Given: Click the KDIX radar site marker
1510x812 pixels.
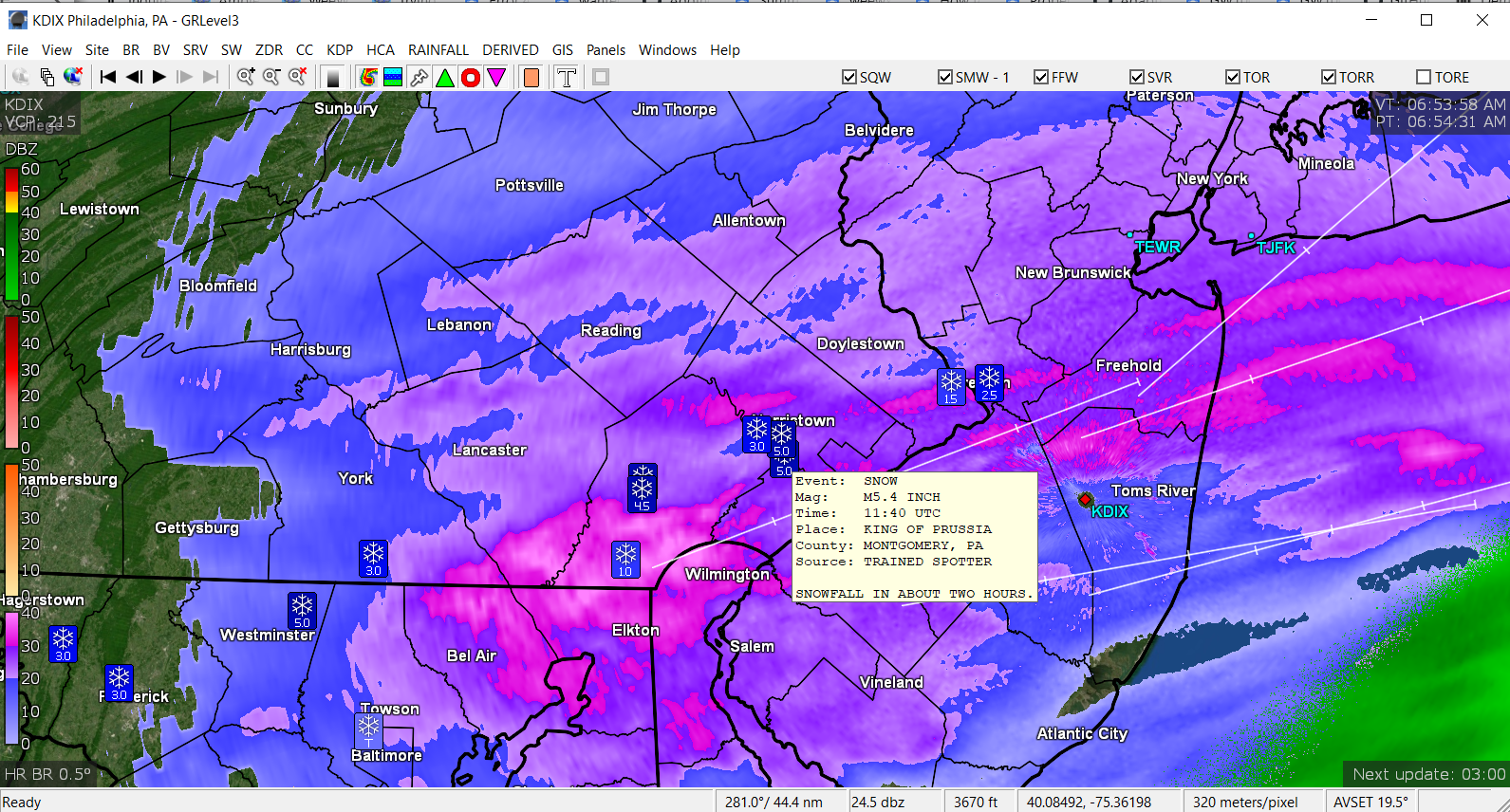Looking at the screenshot, I should pos(1085,499).
